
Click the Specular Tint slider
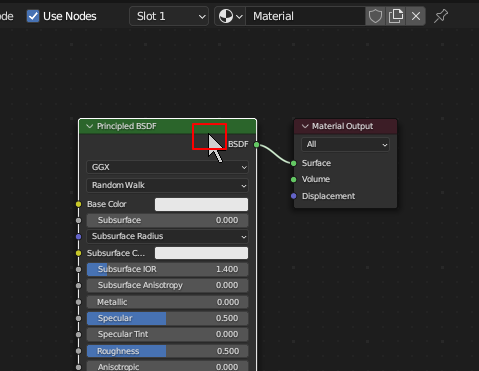167,334
